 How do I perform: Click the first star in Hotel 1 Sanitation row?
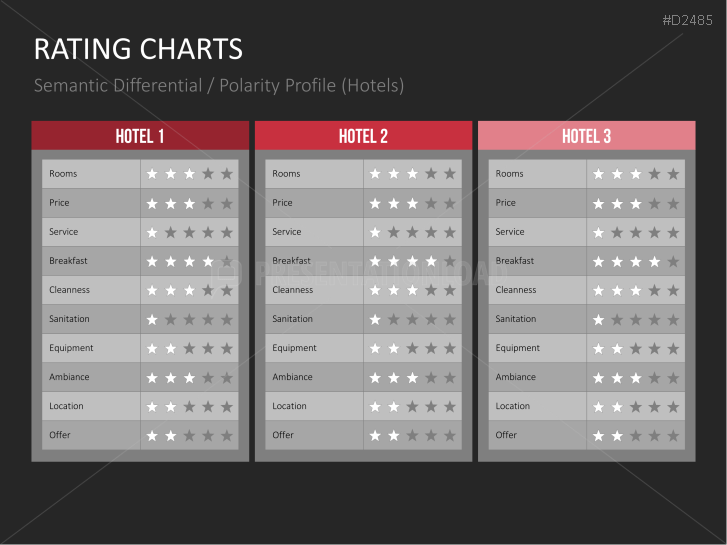(152, 319)
